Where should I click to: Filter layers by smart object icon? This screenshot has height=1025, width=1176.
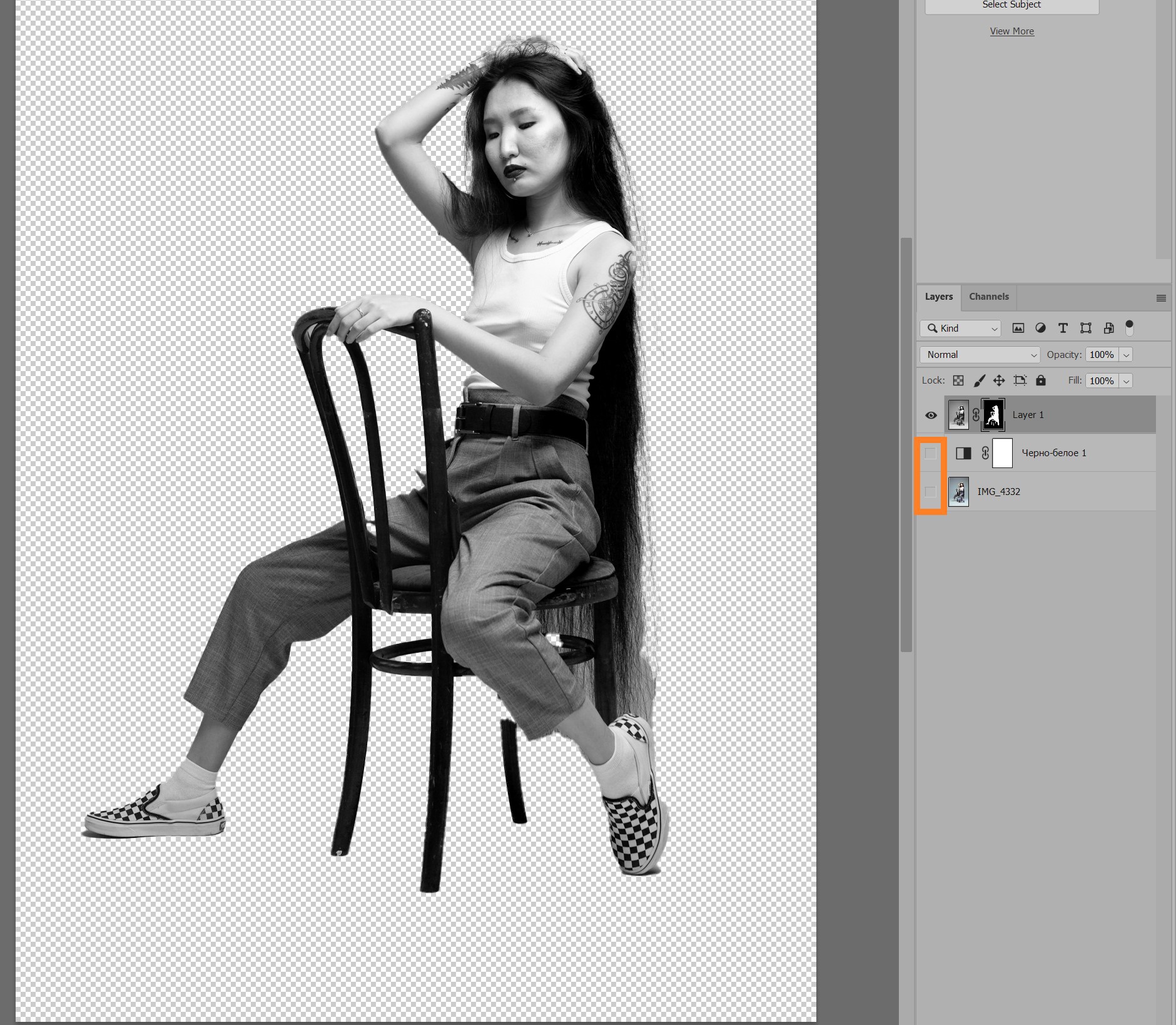[1108, 328]
